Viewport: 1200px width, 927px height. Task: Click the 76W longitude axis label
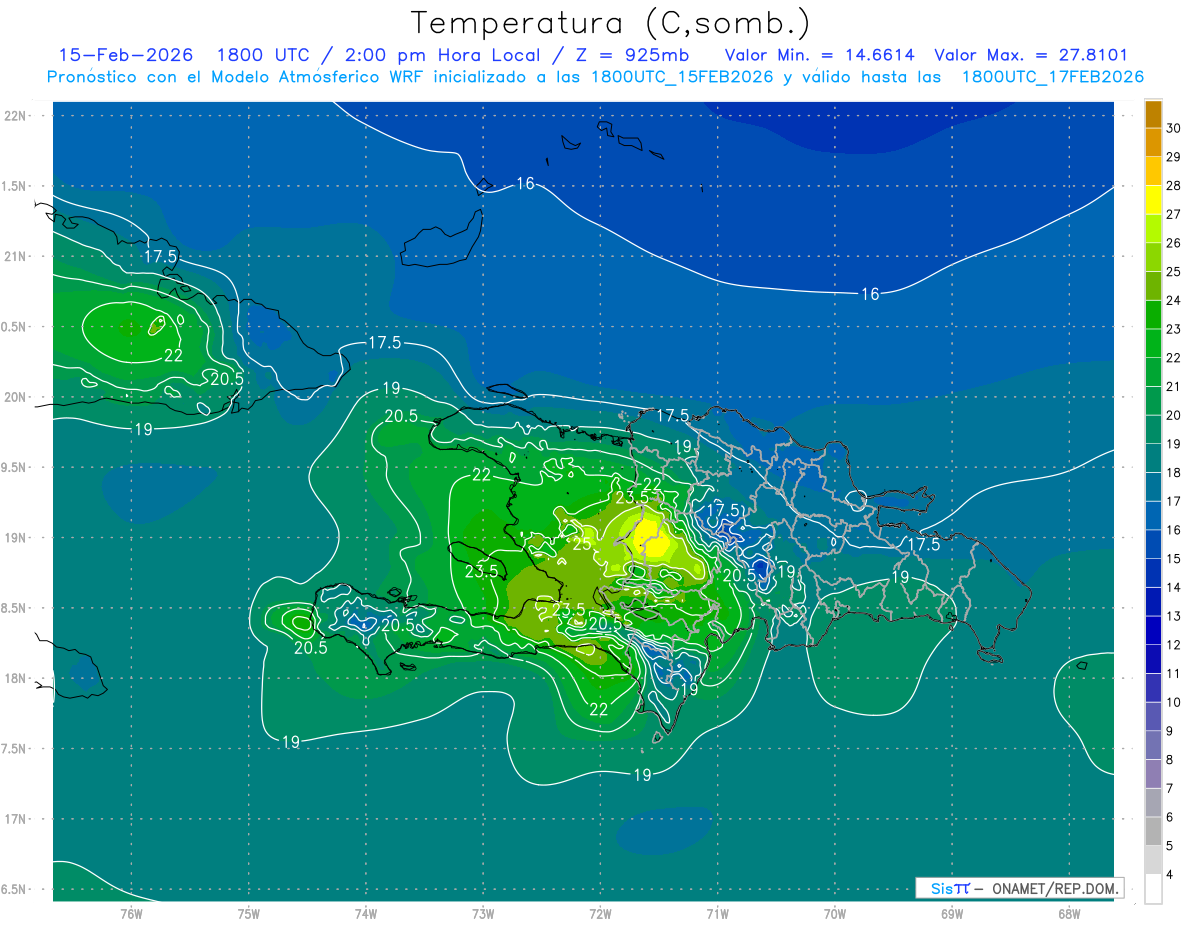click(x=131, y=913)
